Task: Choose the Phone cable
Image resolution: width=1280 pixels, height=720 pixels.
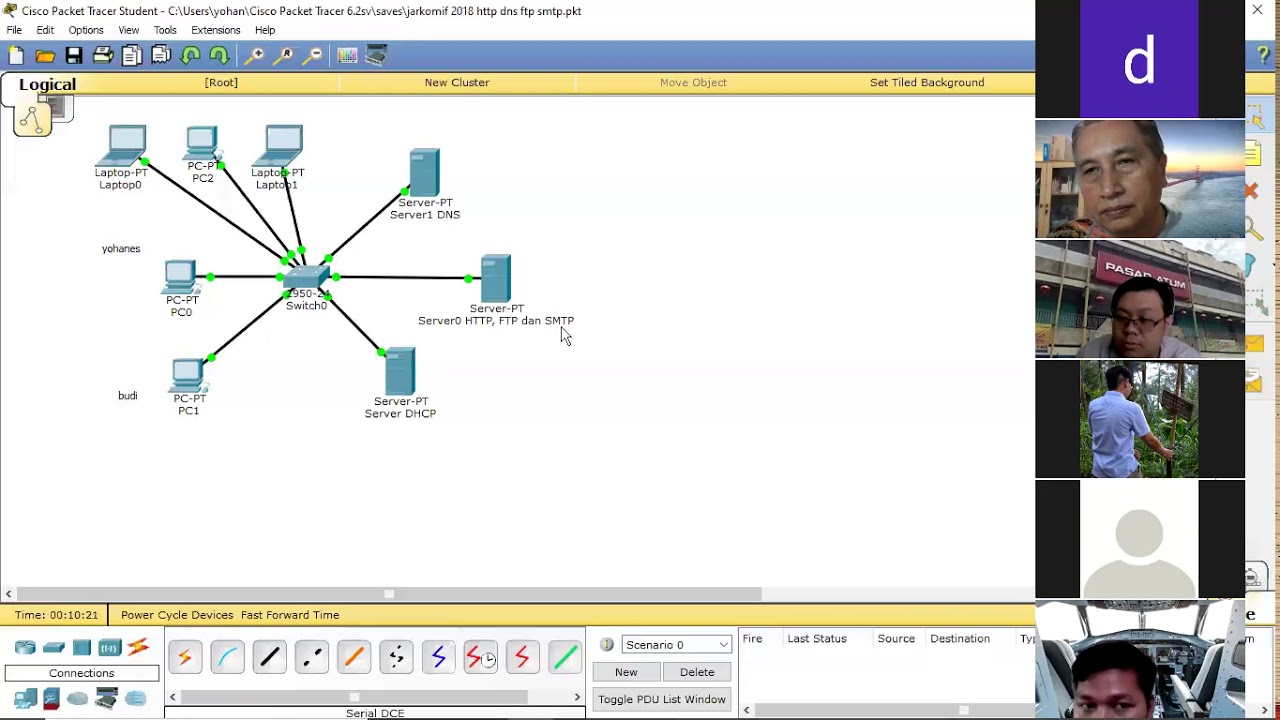Action: click(x=396, y=657)
